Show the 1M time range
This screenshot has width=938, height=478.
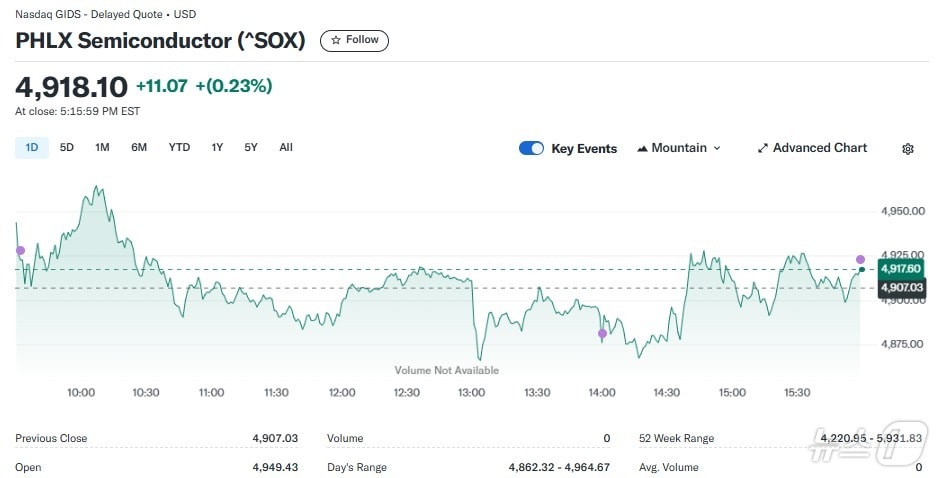click(x=102, y=148)
